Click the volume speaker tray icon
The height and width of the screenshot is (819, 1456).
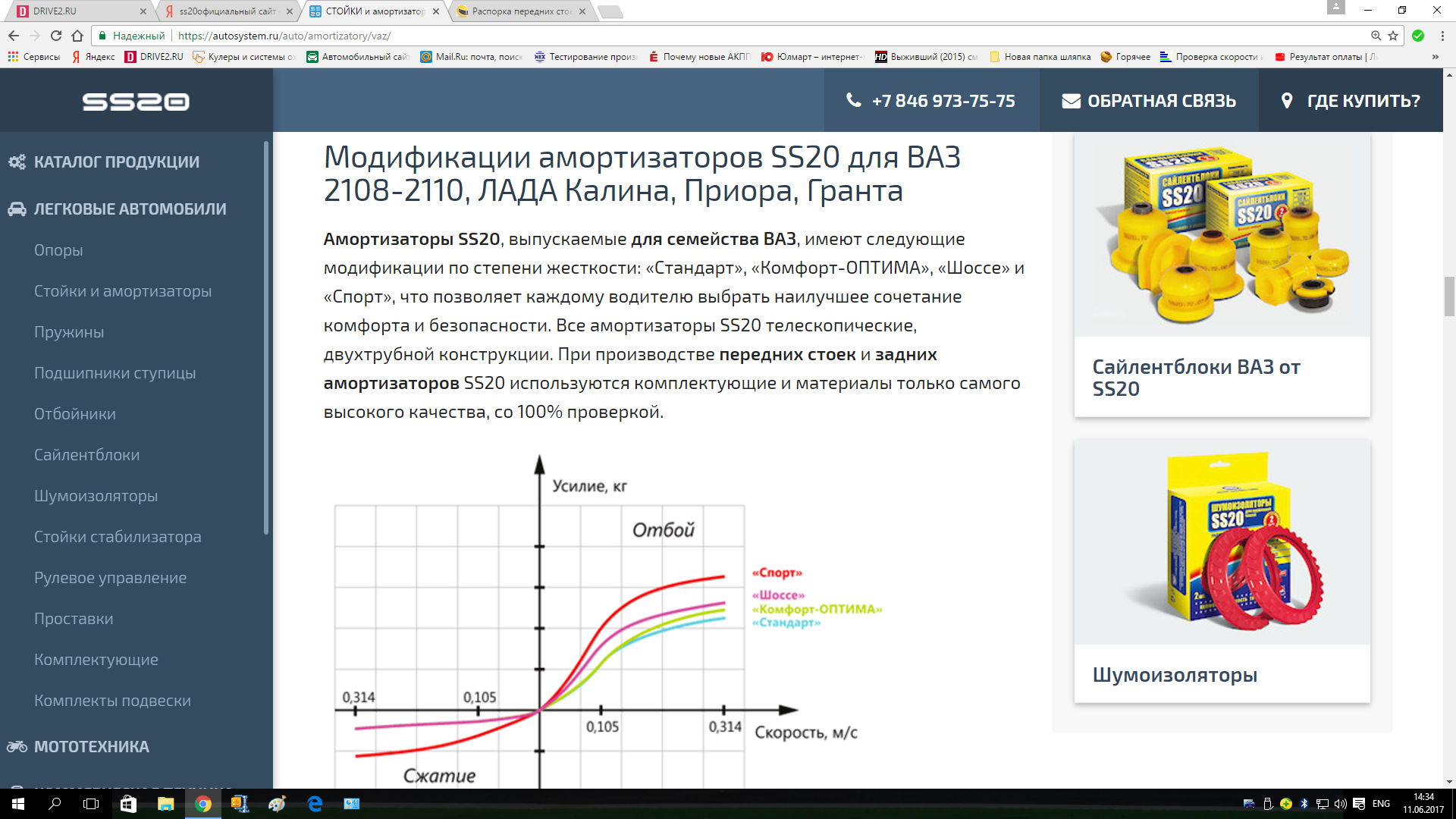pyautogui.click(x=1340, y=804)
